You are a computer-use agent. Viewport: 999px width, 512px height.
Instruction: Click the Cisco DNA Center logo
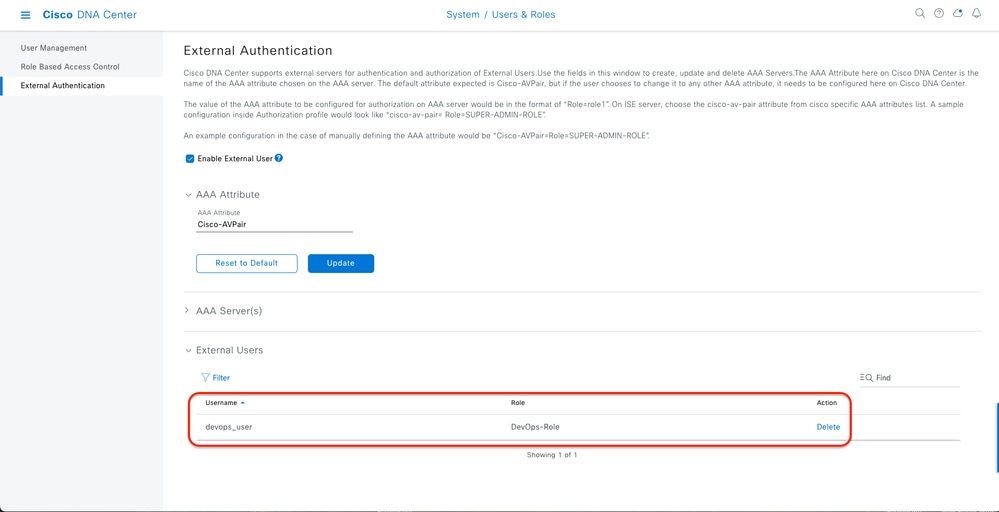(x=89, y=15)
